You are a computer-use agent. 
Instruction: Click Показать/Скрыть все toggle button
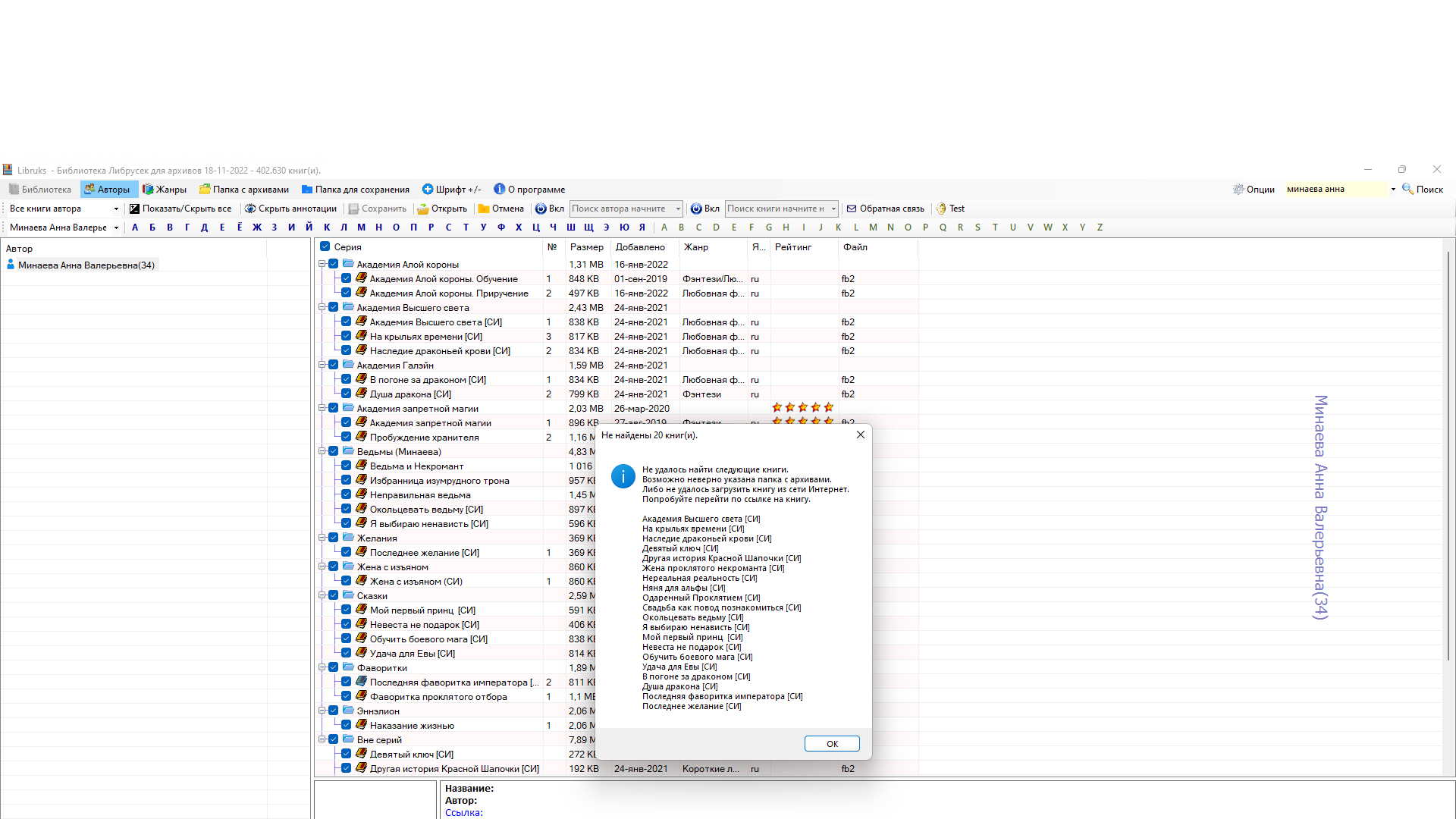click(180, 209)
